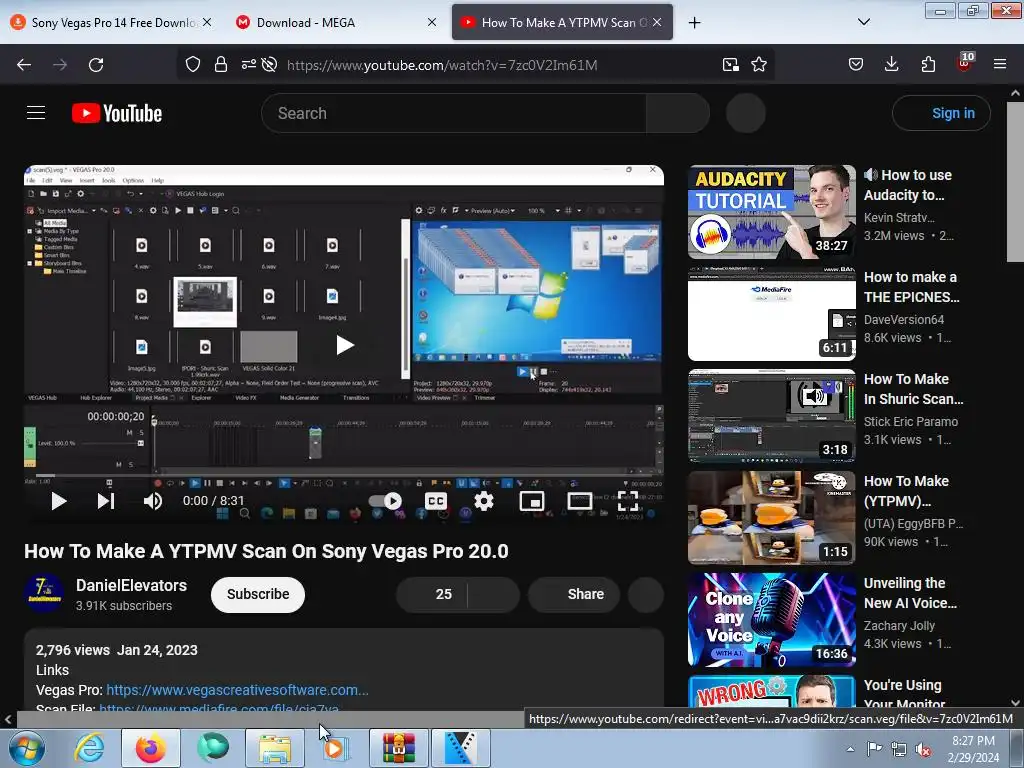
Task: Open Windows Explorer from the taskbar
Action: click(x=275, y=748)
